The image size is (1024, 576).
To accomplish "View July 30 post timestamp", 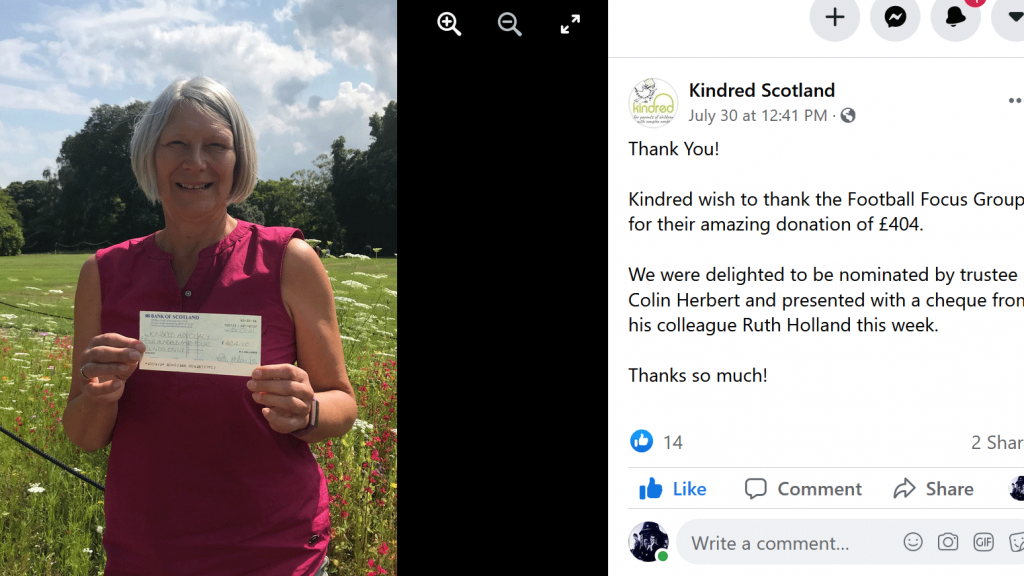I will click(758, 116).
